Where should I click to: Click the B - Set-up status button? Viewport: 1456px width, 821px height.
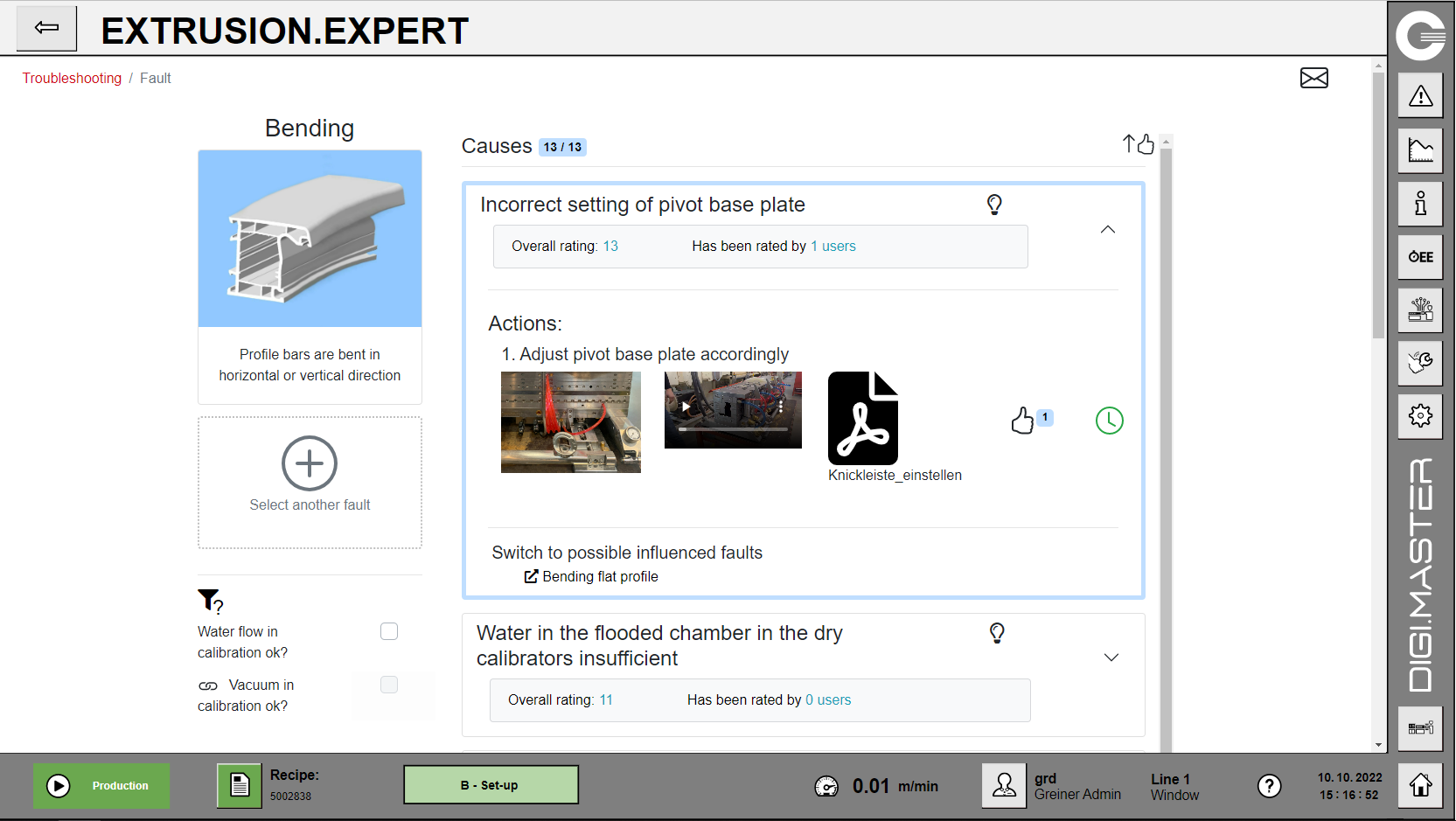click(491, 785)
